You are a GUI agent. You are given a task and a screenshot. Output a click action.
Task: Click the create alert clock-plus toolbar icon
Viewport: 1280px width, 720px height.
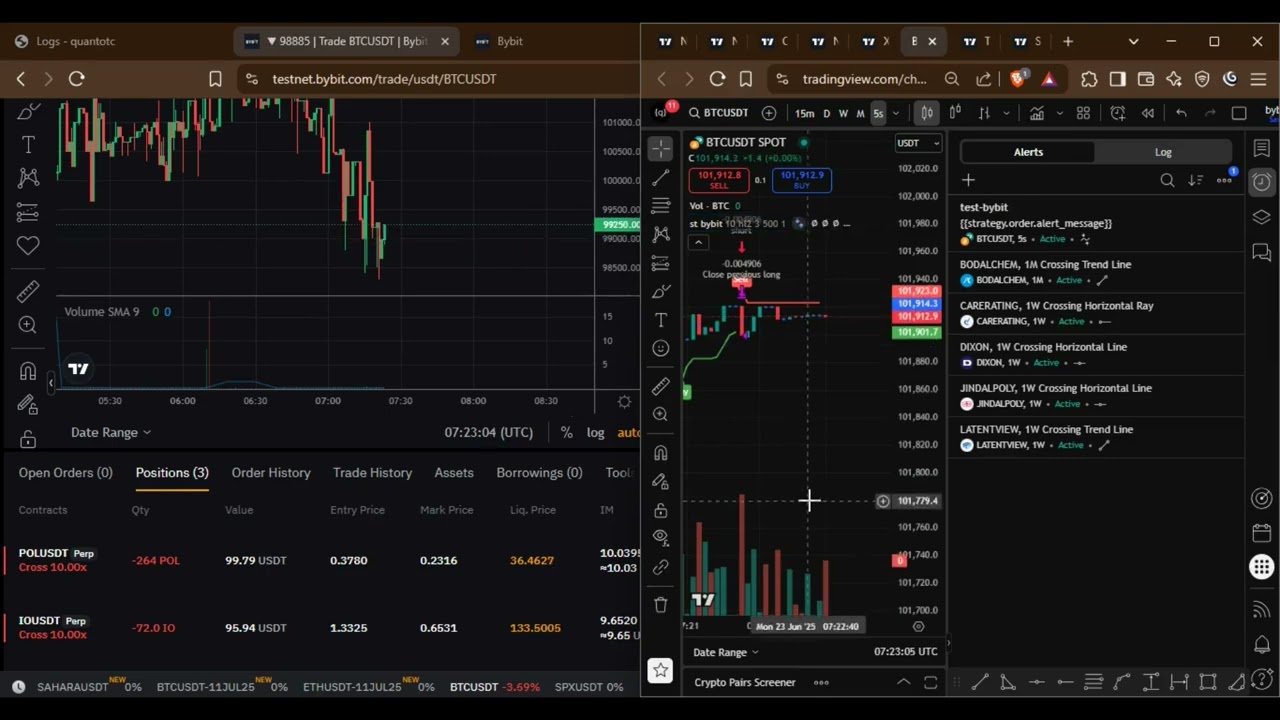tap(1118, 113)
